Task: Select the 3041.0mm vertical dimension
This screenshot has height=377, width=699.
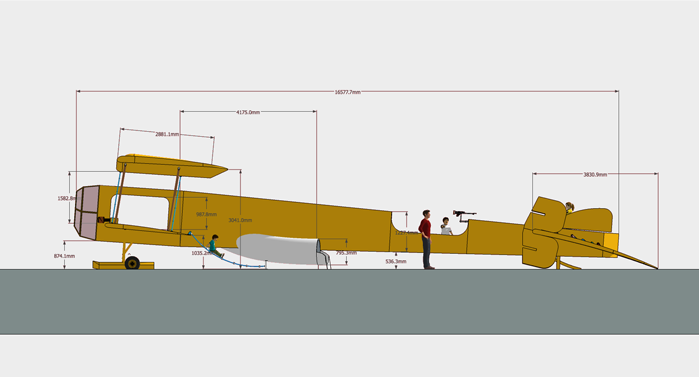Action: tap(240, 220)
